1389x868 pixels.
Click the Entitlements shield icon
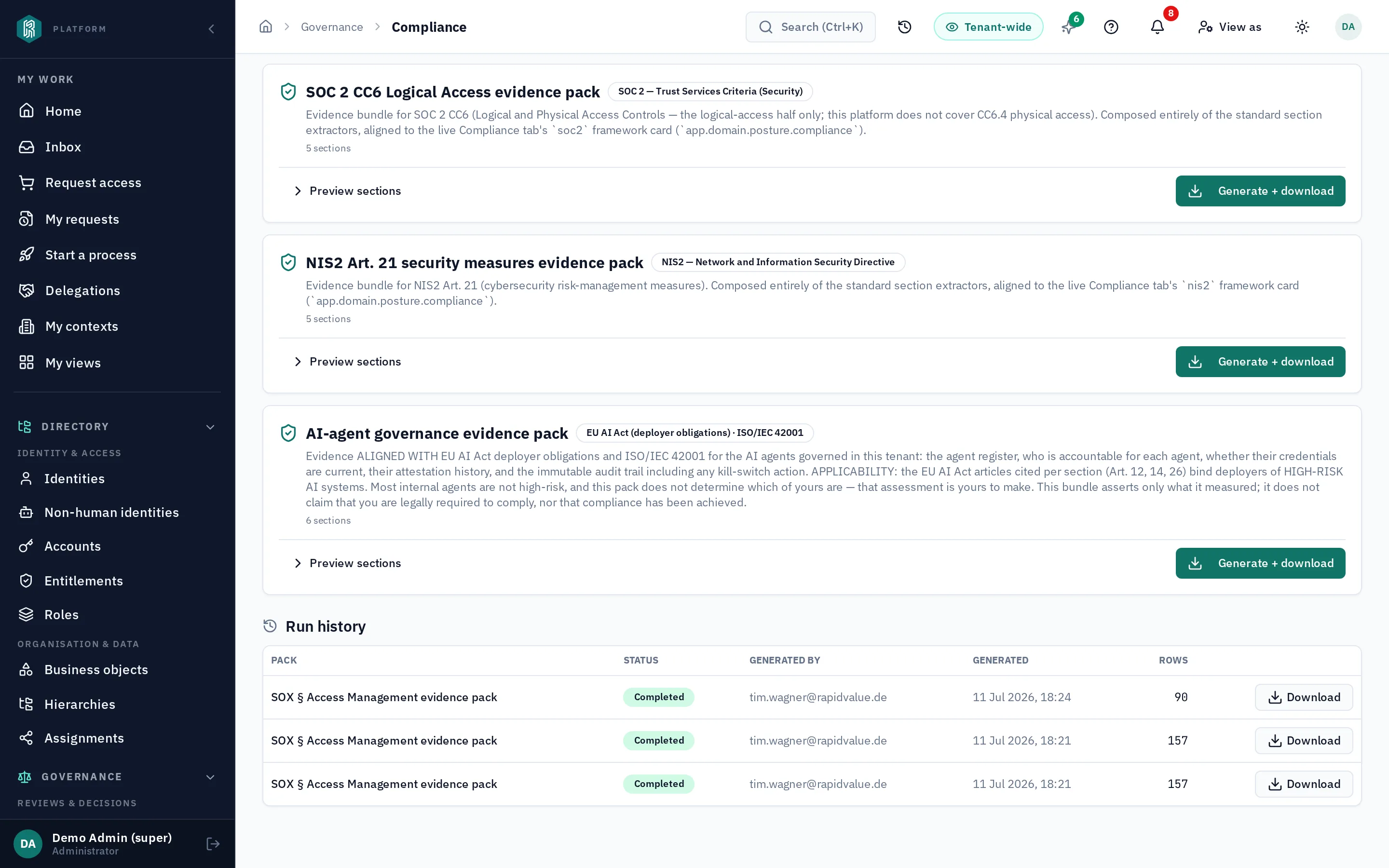(x=26, y=581)
